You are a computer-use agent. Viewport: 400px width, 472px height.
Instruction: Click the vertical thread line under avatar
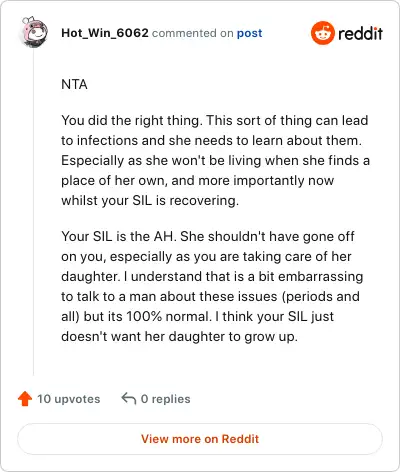(x=33, y=213)
